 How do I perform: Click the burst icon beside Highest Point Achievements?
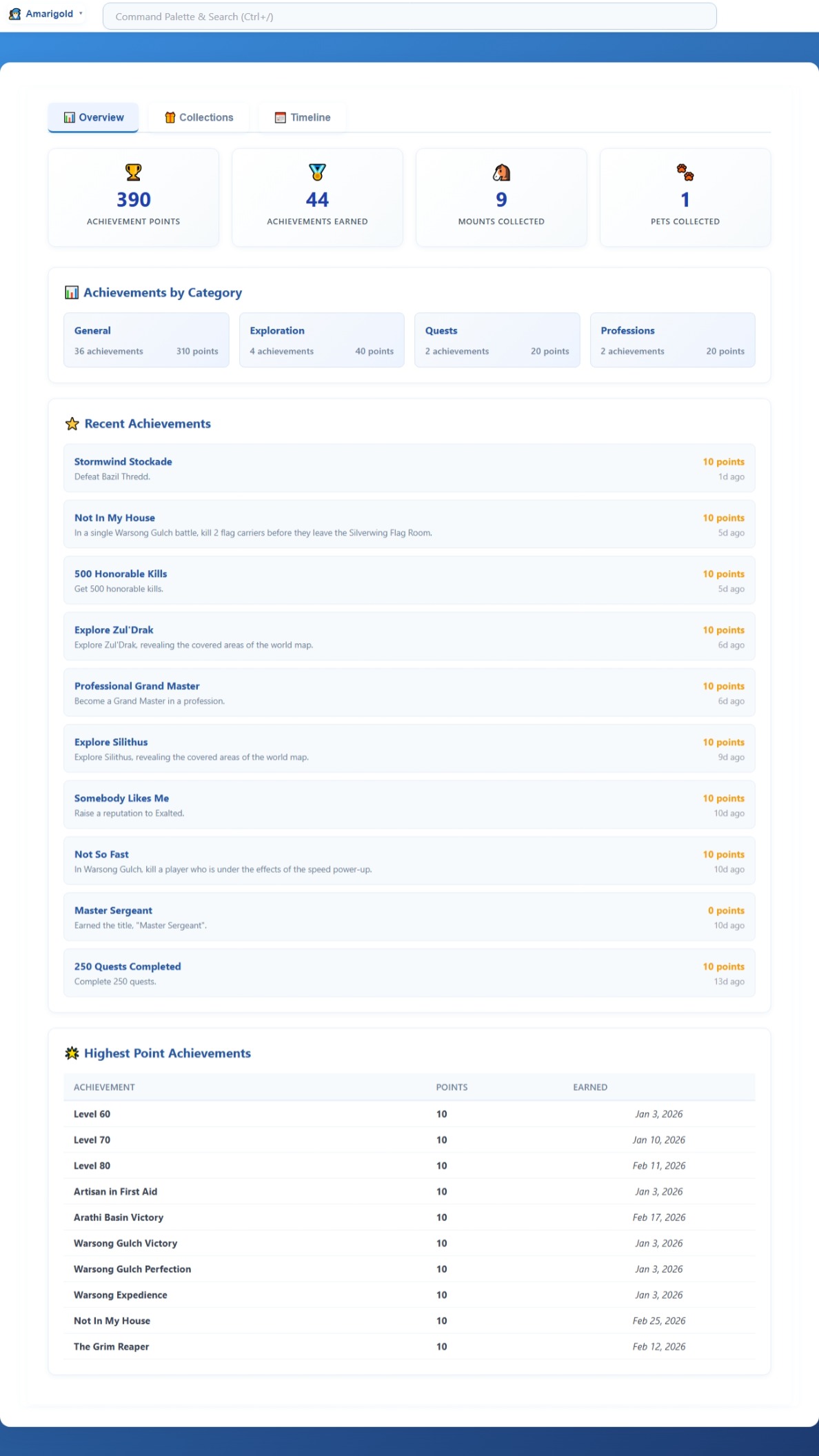pyautogui.click(x=72, y=1053)
